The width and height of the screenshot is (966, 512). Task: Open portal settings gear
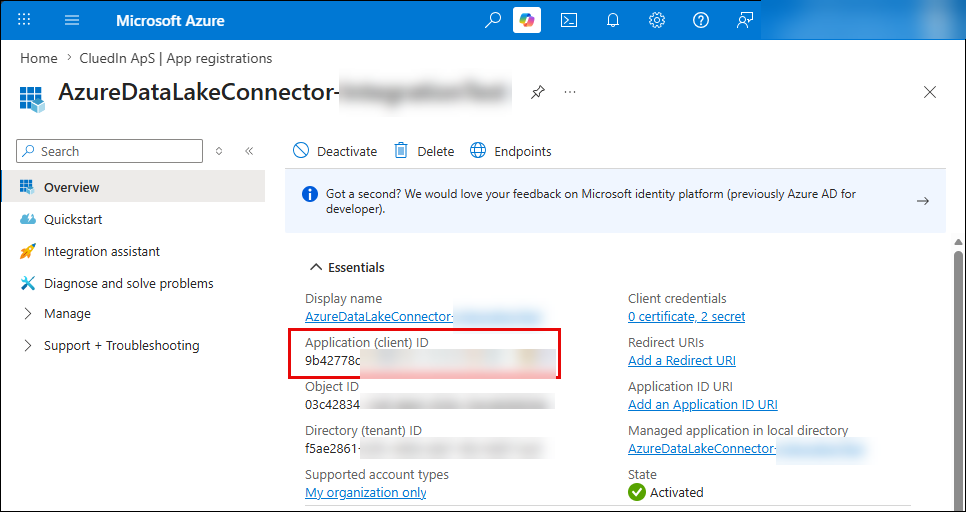click(657, 20)
